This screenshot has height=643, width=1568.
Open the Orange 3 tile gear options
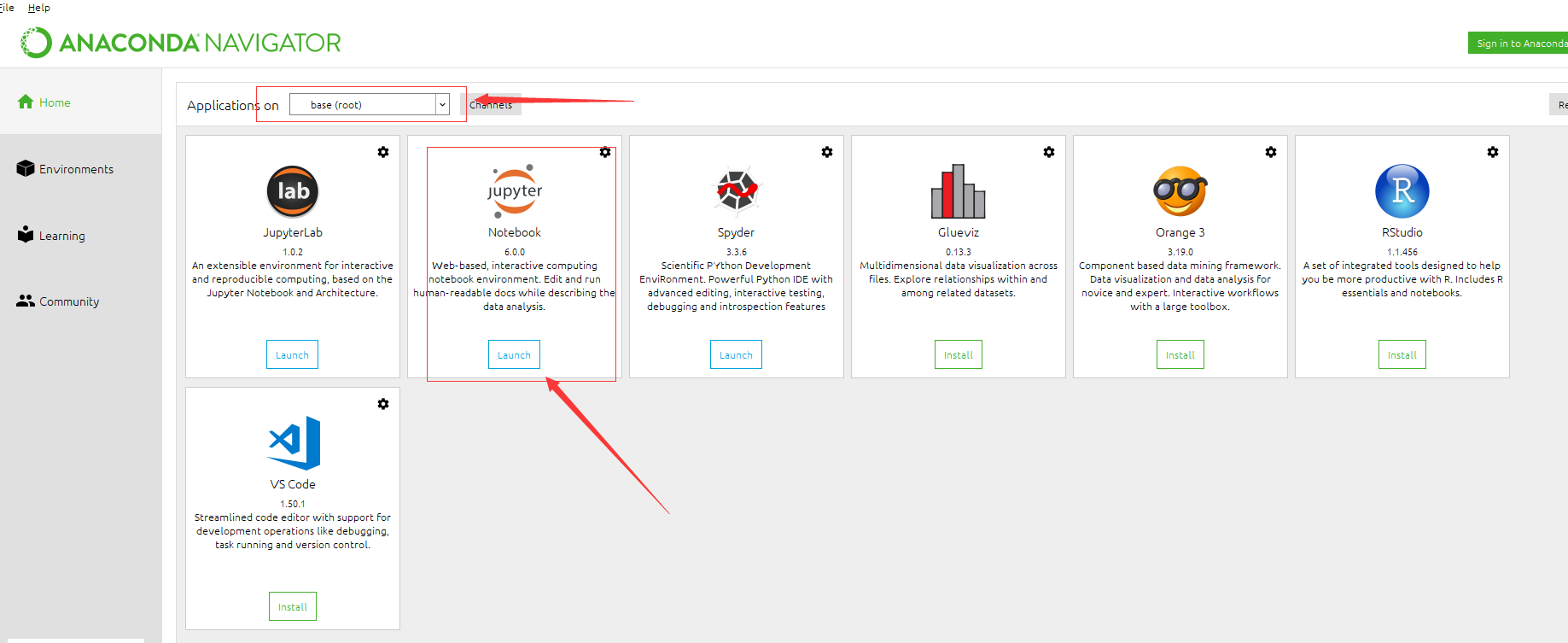pyautogui.click(x=1271, y=152)
